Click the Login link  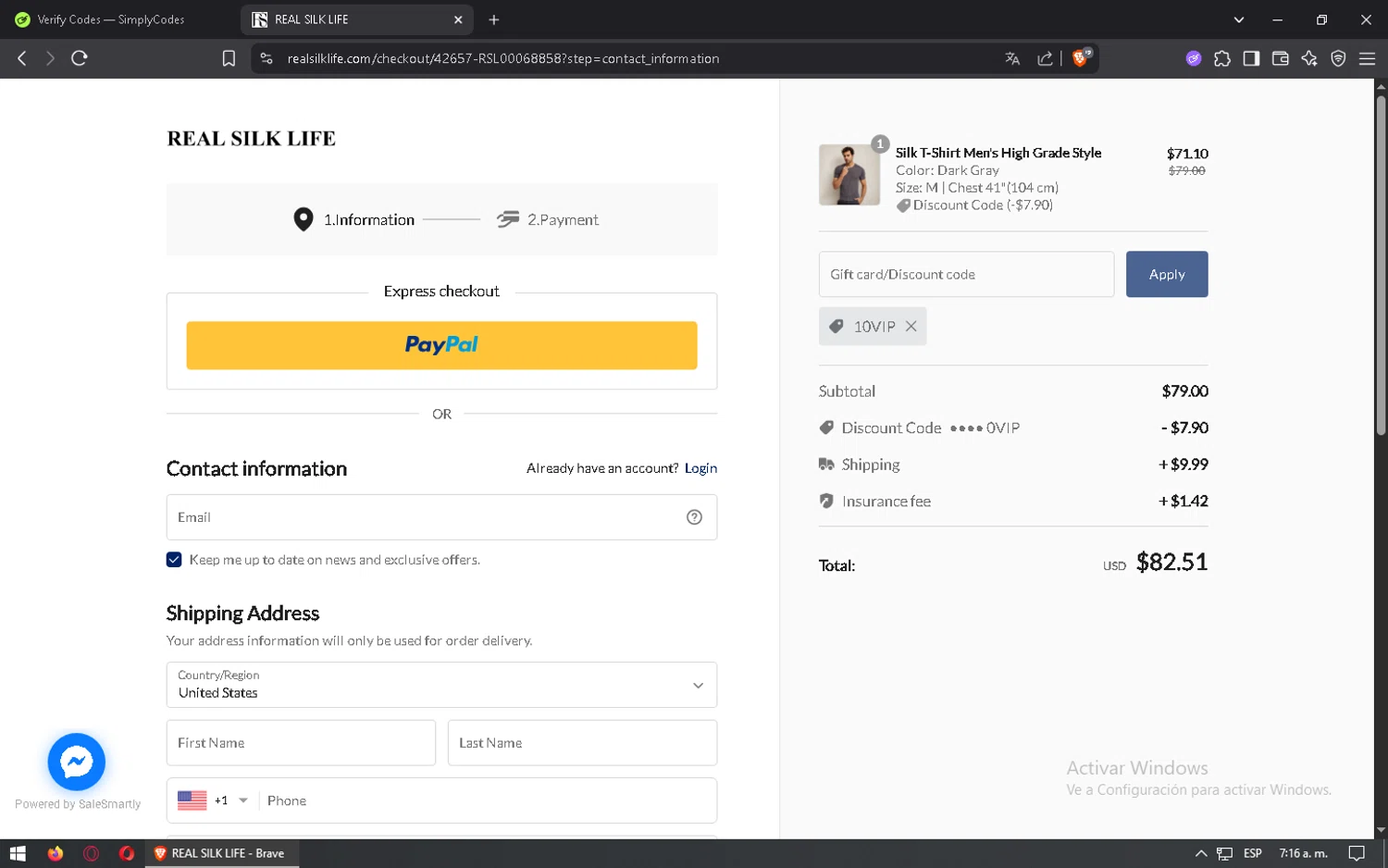click(700, 468)
